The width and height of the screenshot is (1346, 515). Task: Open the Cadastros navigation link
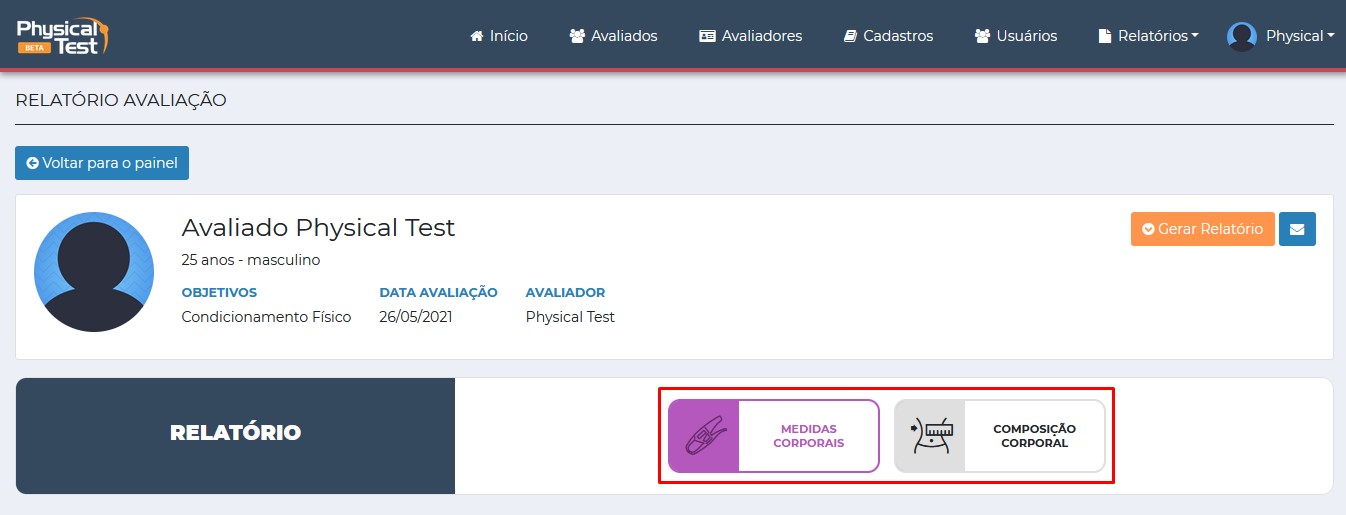[x=897, y=36]
